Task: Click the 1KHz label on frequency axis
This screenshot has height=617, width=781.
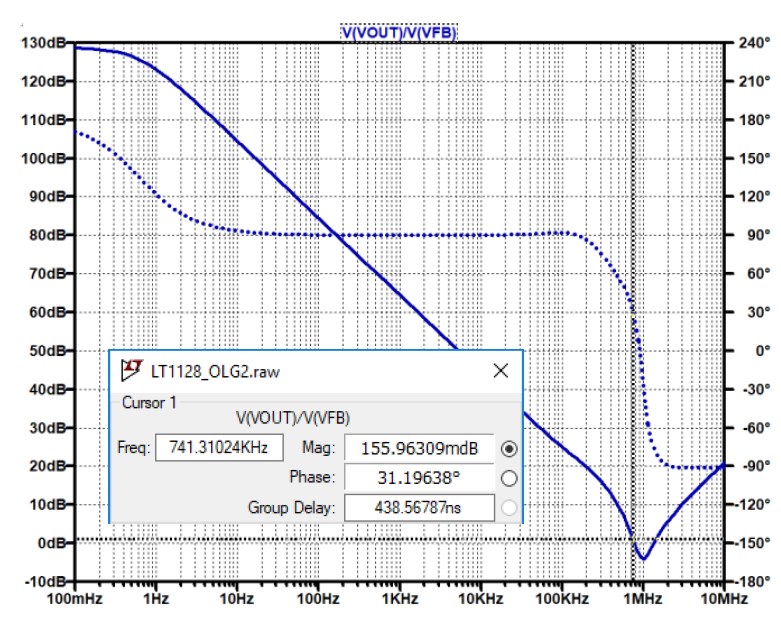Action: (399, 598)
